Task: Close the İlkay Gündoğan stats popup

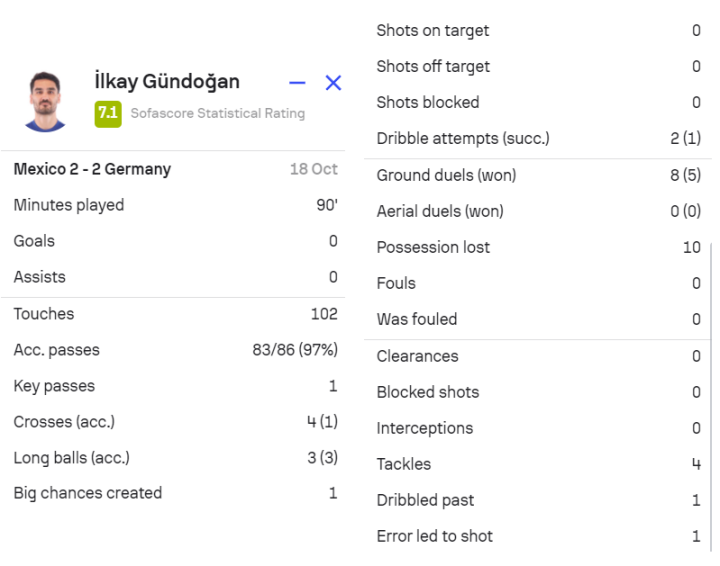Action: point(333,83)
